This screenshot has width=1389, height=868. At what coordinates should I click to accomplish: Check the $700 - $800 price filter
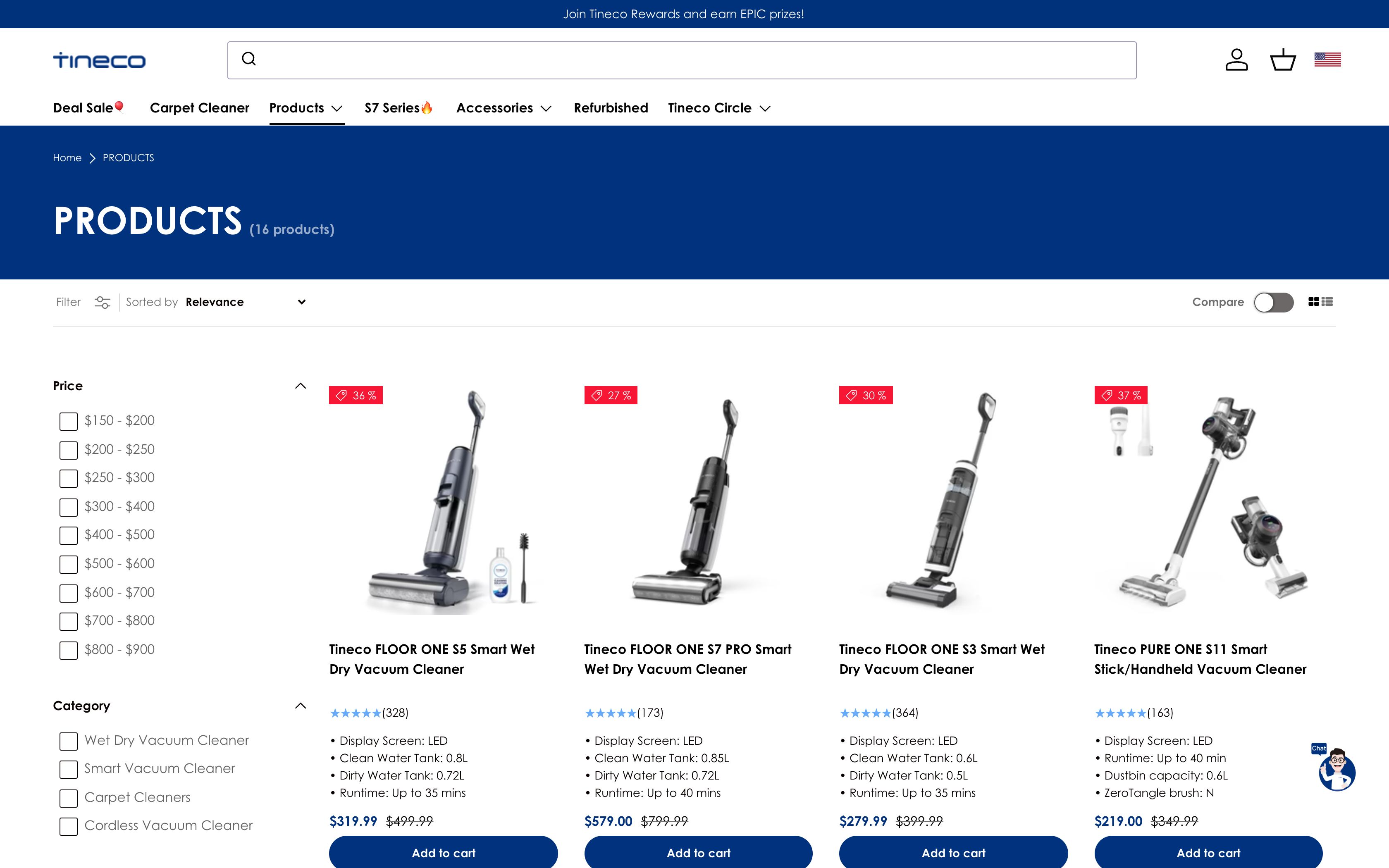68,621
